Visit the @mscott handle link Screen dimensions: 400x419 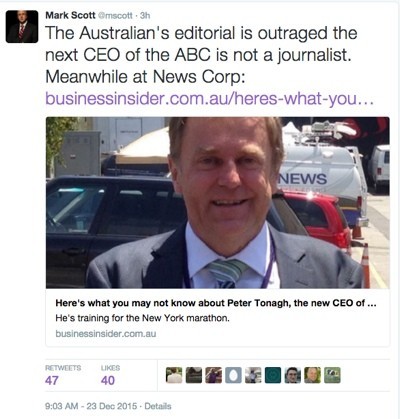pyautogui.click(x=115, y=16)
